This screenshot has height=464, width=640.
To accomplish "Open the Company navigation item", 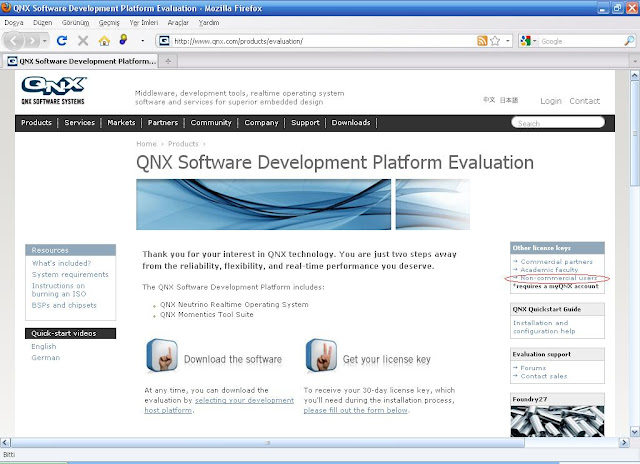I will click(261, 122).
